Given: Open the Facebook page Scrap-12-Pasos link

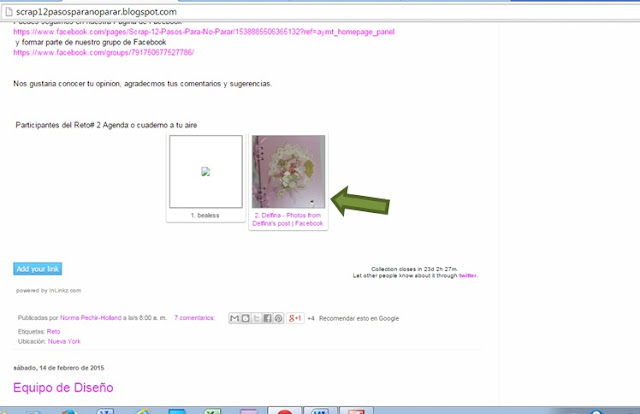Looking at the screenshot, I should click(x=204, y=32).
